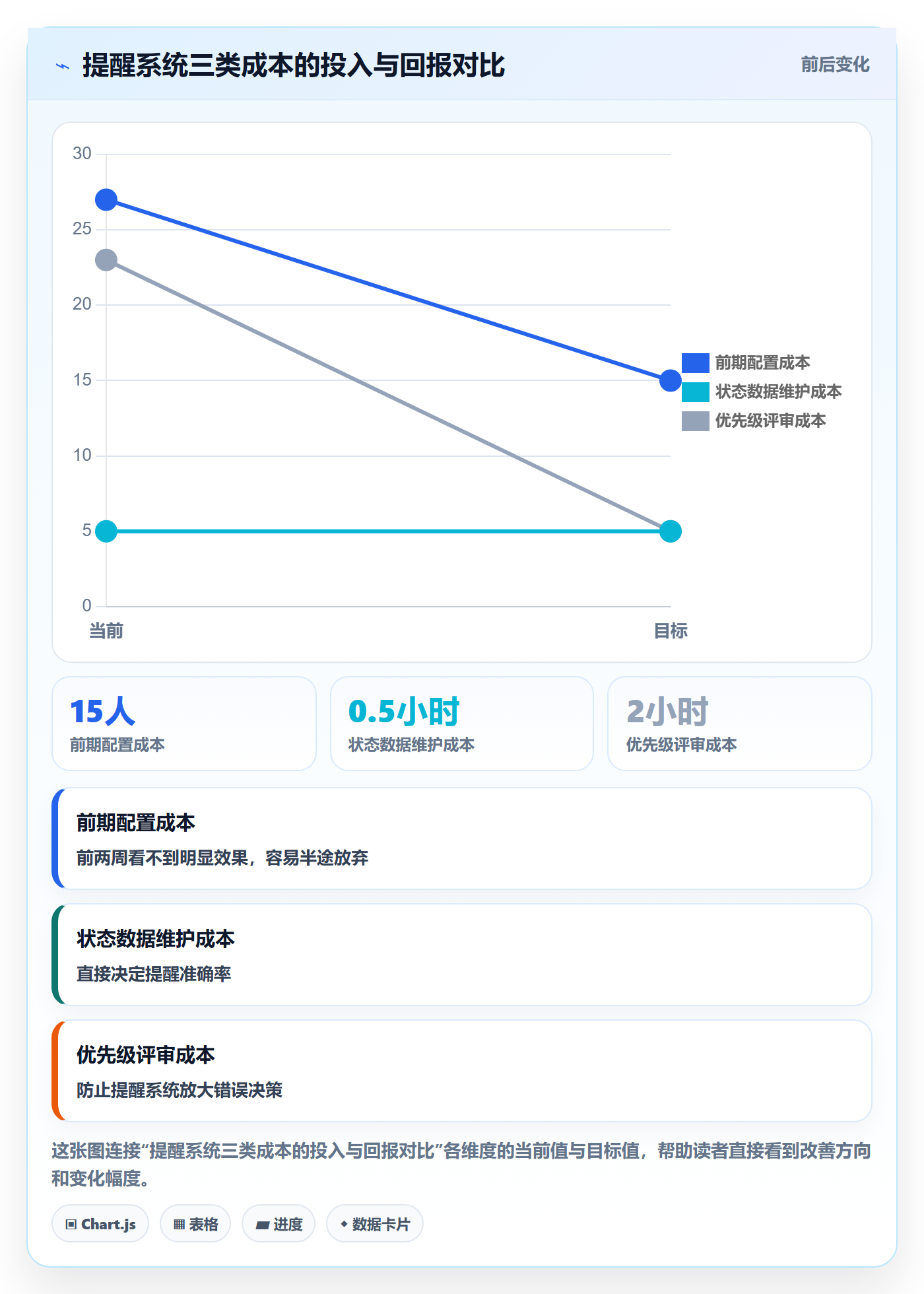The image size is (924, 1294).
Task: Click the lightning icon beside the title
Action: point(63,66)
